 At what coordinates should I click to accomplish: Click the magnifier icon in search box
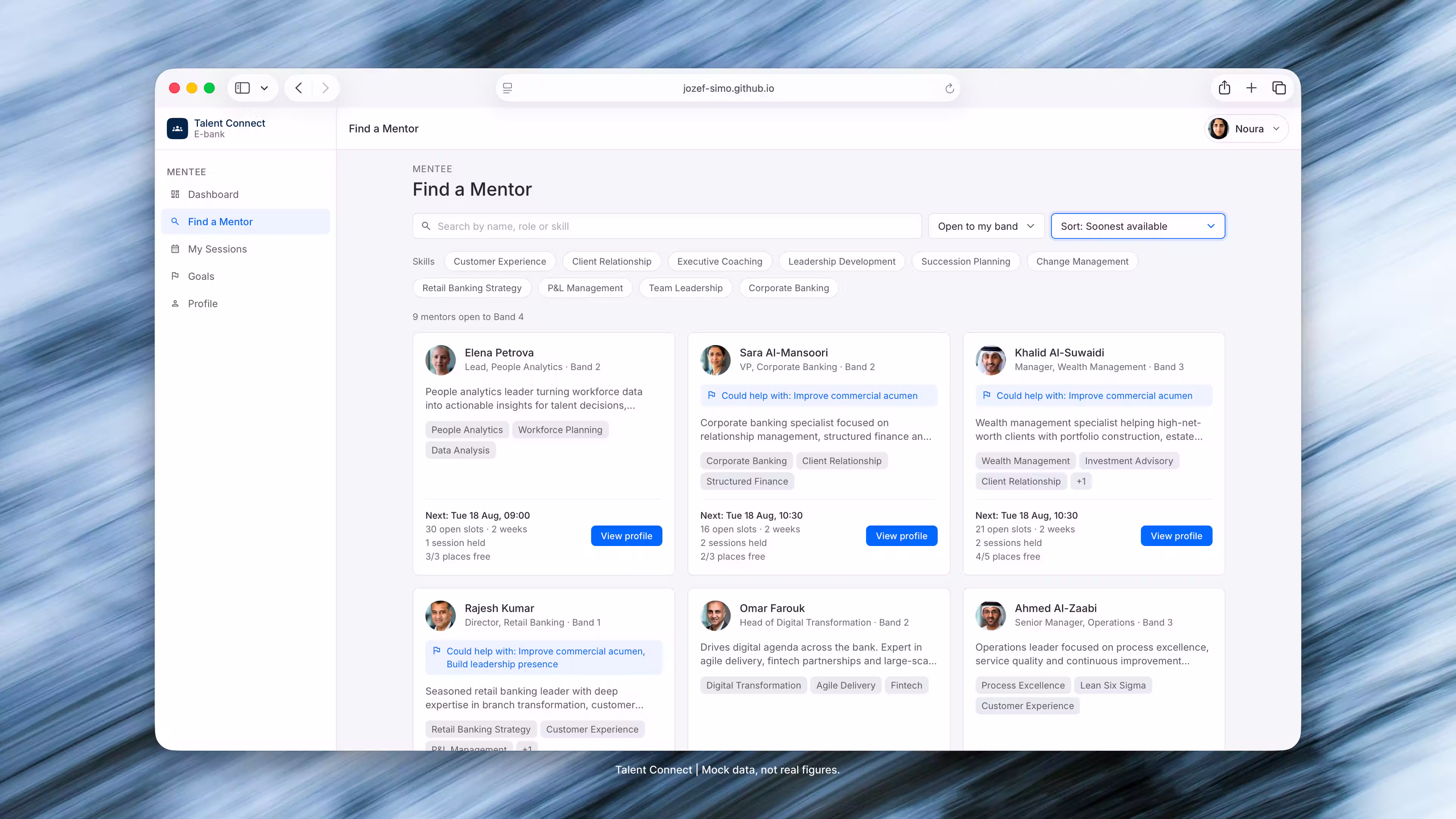tap(426, 226)
